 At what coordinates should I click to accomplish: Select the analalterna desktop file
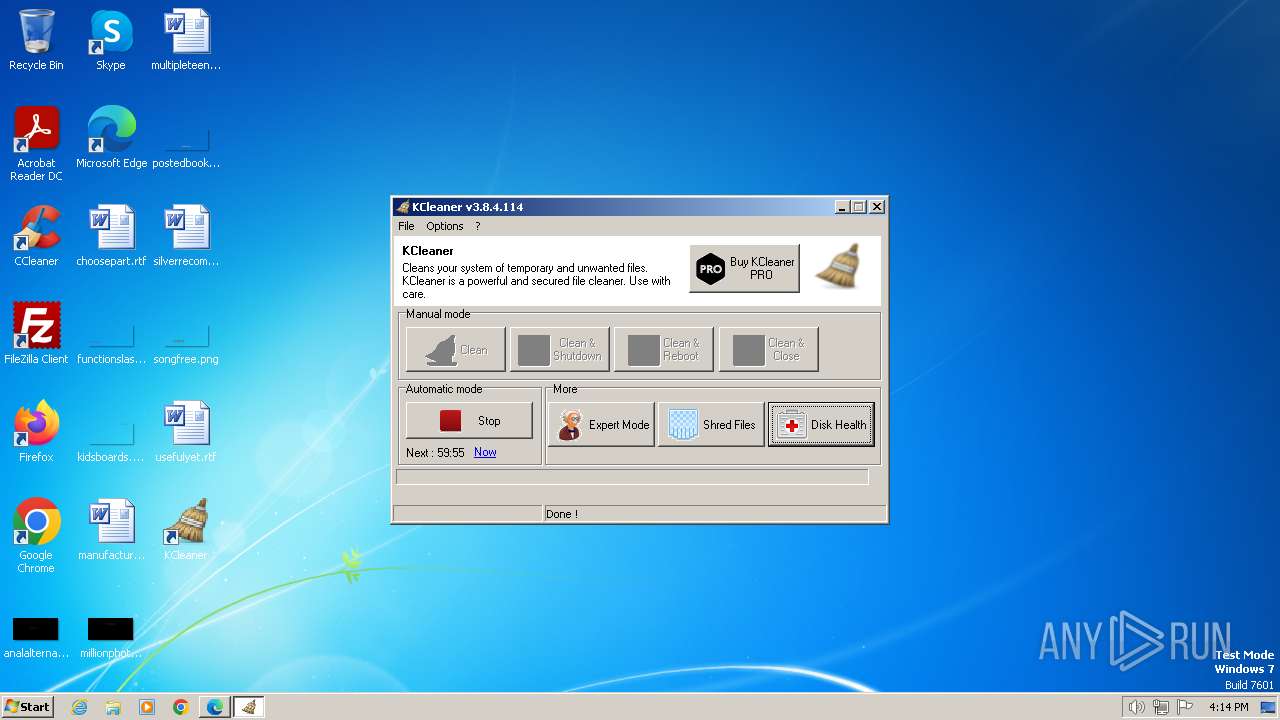coord(36,638)
